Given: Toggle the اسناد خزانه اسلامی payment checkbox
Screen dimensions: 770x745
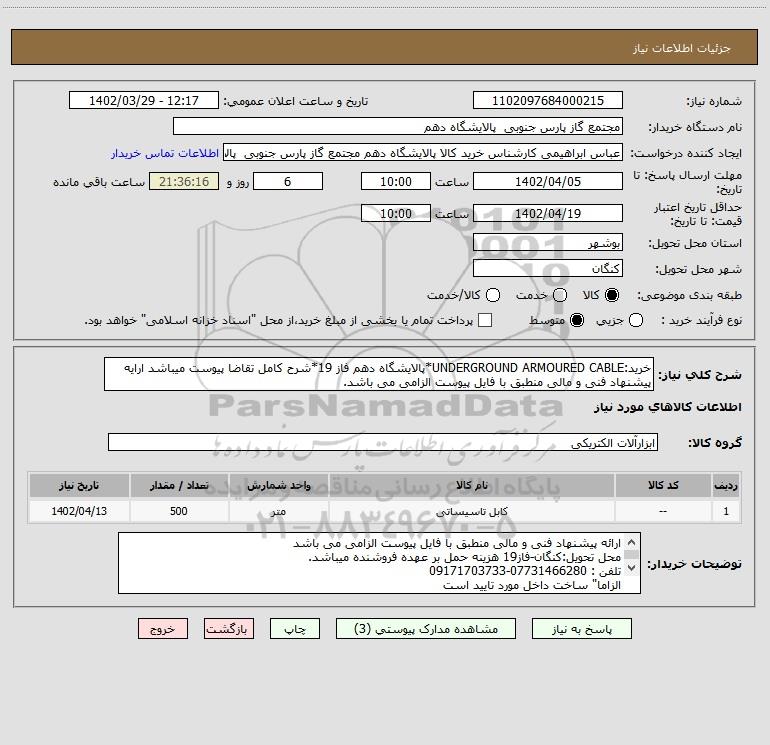Looking at the screenshot, I should click(x=485, y=320).
